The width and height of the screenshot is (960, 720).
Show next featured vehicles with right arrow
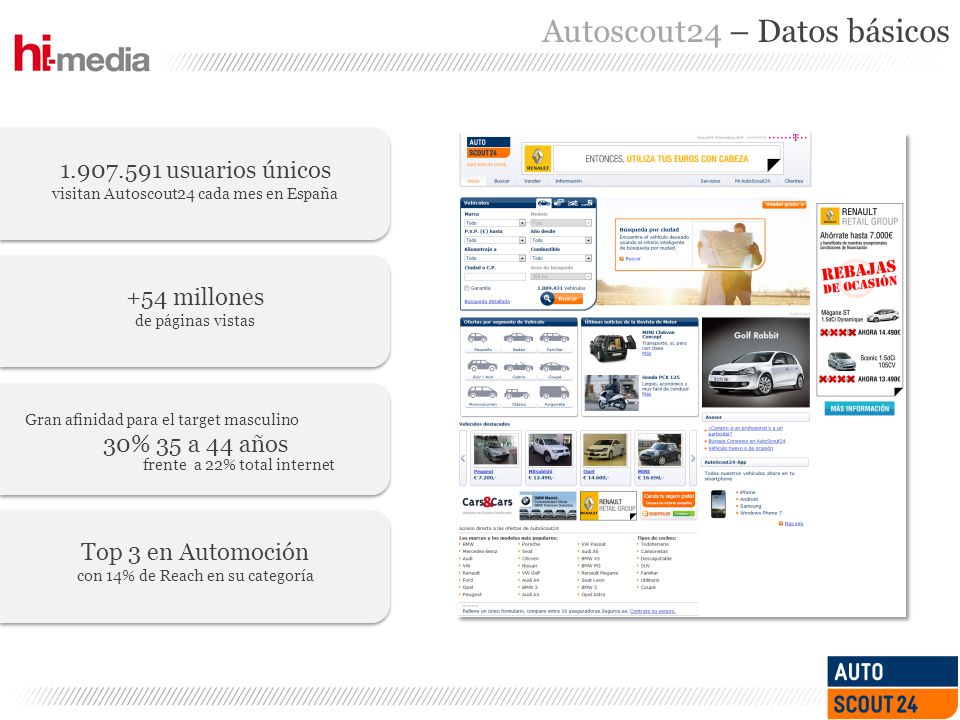click(x=693, y=458)
